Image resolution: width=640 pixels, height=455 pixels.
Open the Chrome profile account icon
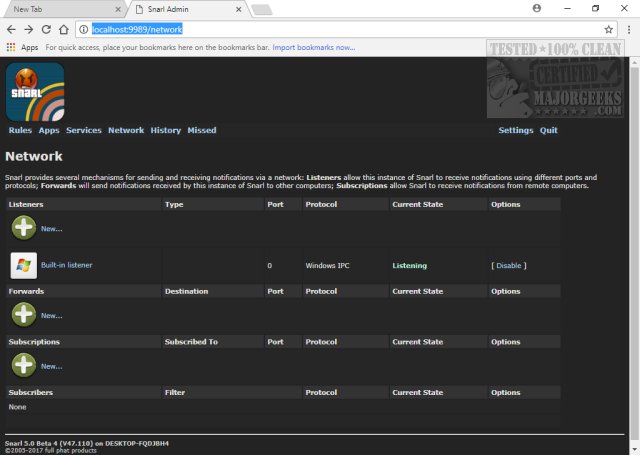537,8
